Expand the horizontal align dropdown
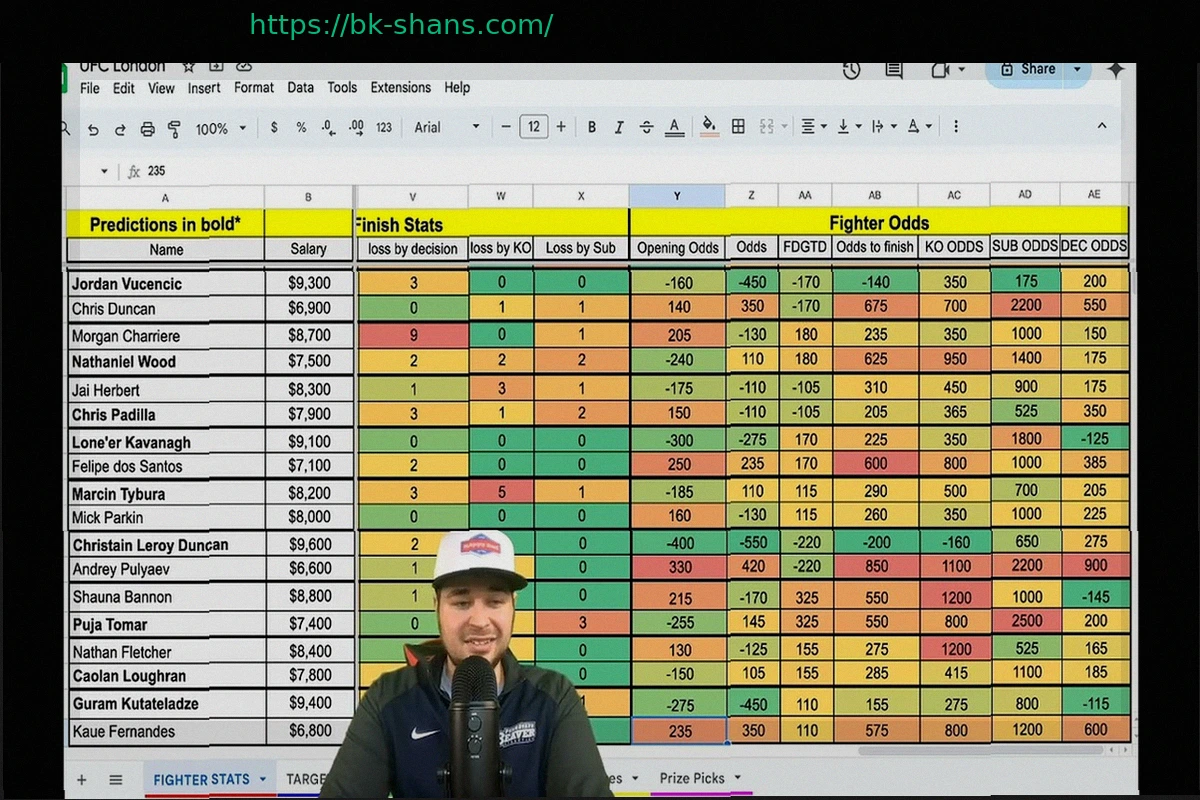 [x=814, y=126]
